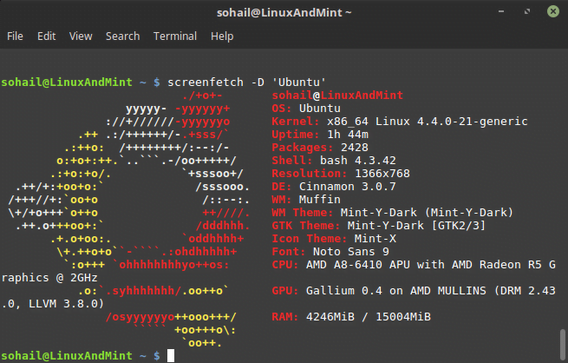Maximize the terminal window

pos(527,12)
